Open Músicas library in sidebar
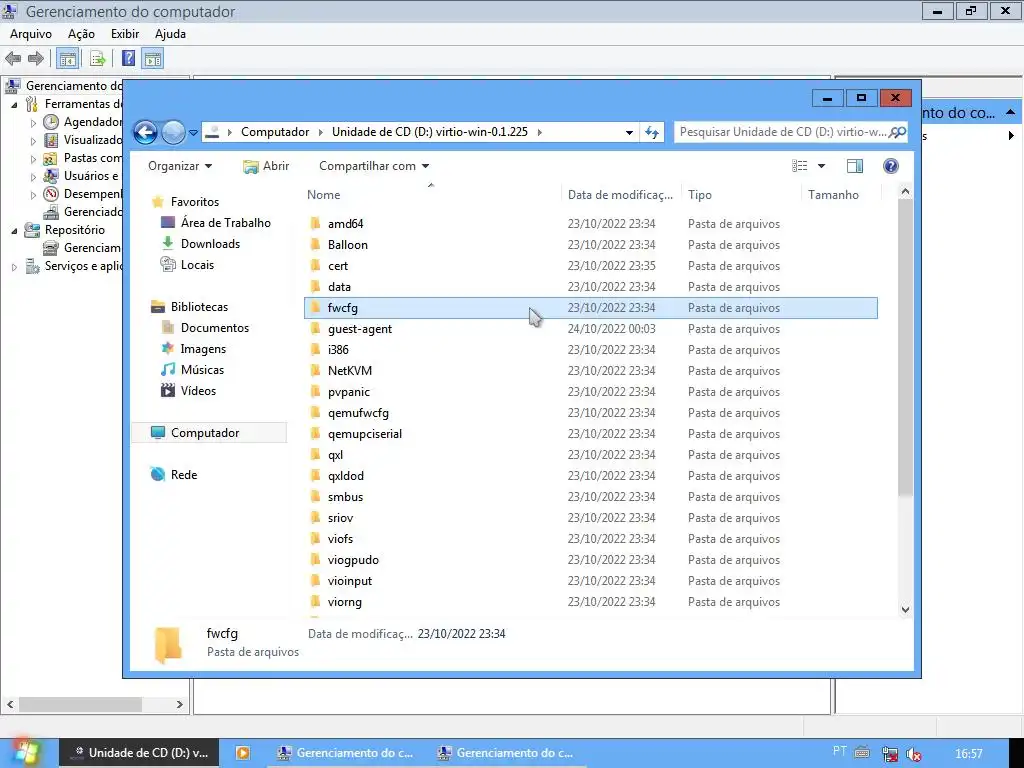1024x768 pixels. pyautogui.click(x=202, y=370)
